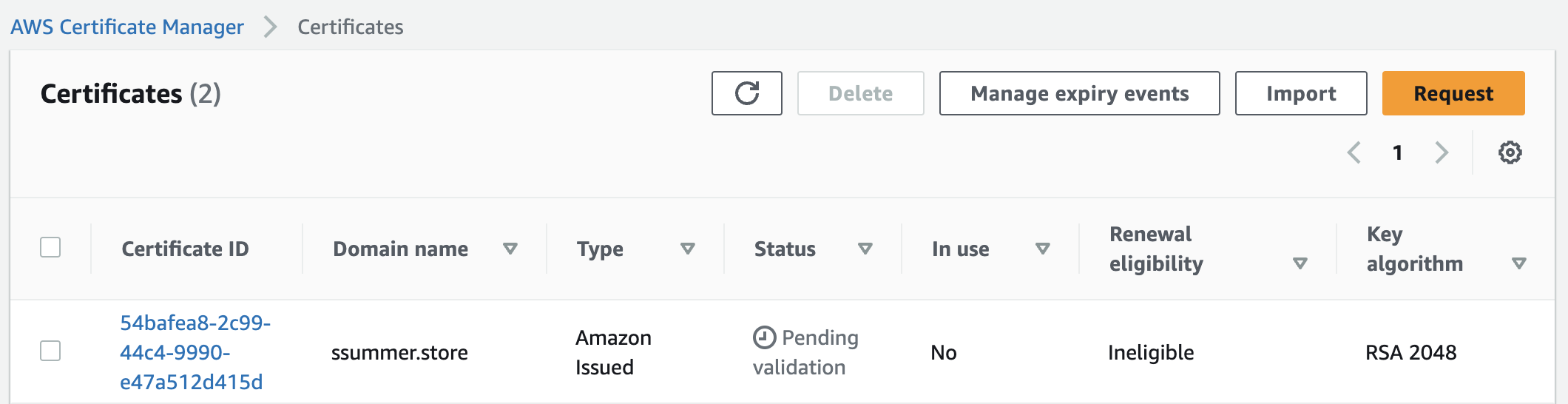Sort by Key algorithm arrow
1568x404 pixels.
pyautogui.click(x=1518, y=263)
